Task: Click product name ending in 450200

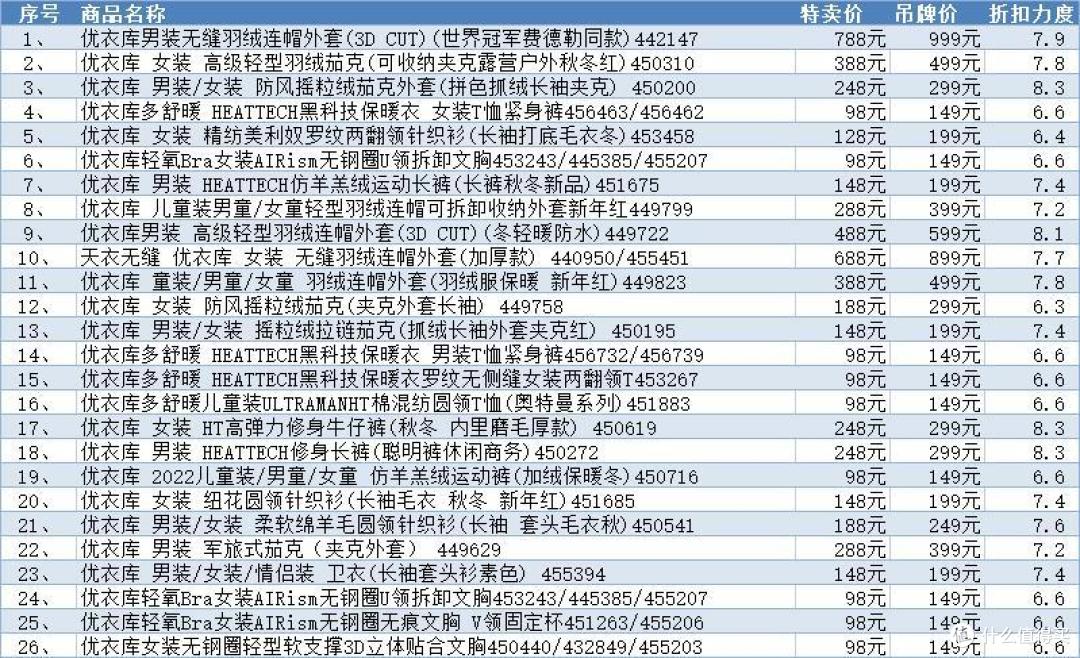Action: pos(388,88)
